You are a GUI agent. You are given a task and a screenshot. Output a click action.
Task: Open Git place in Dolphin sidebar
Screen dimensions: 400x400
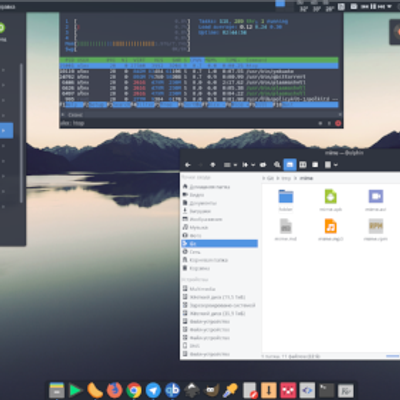click(x=219, y=244)
